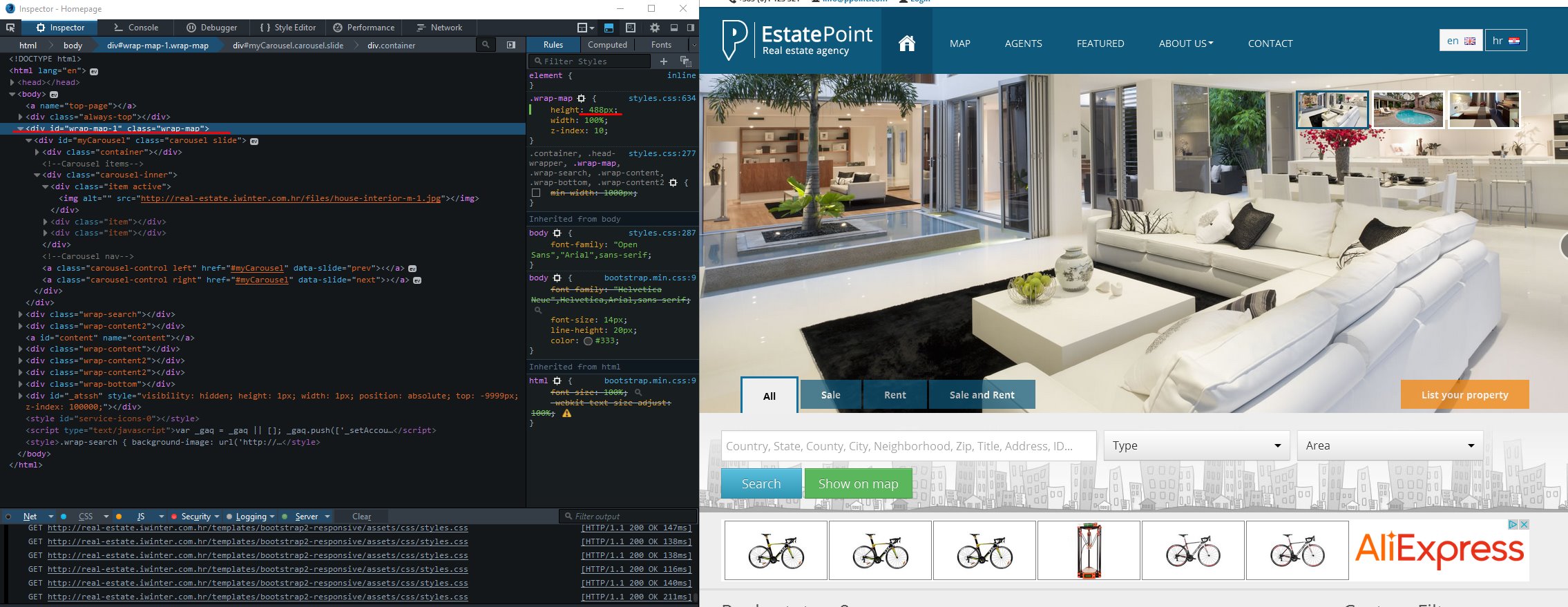Click the event badge beside html lang tag

(x=94, y=71)
